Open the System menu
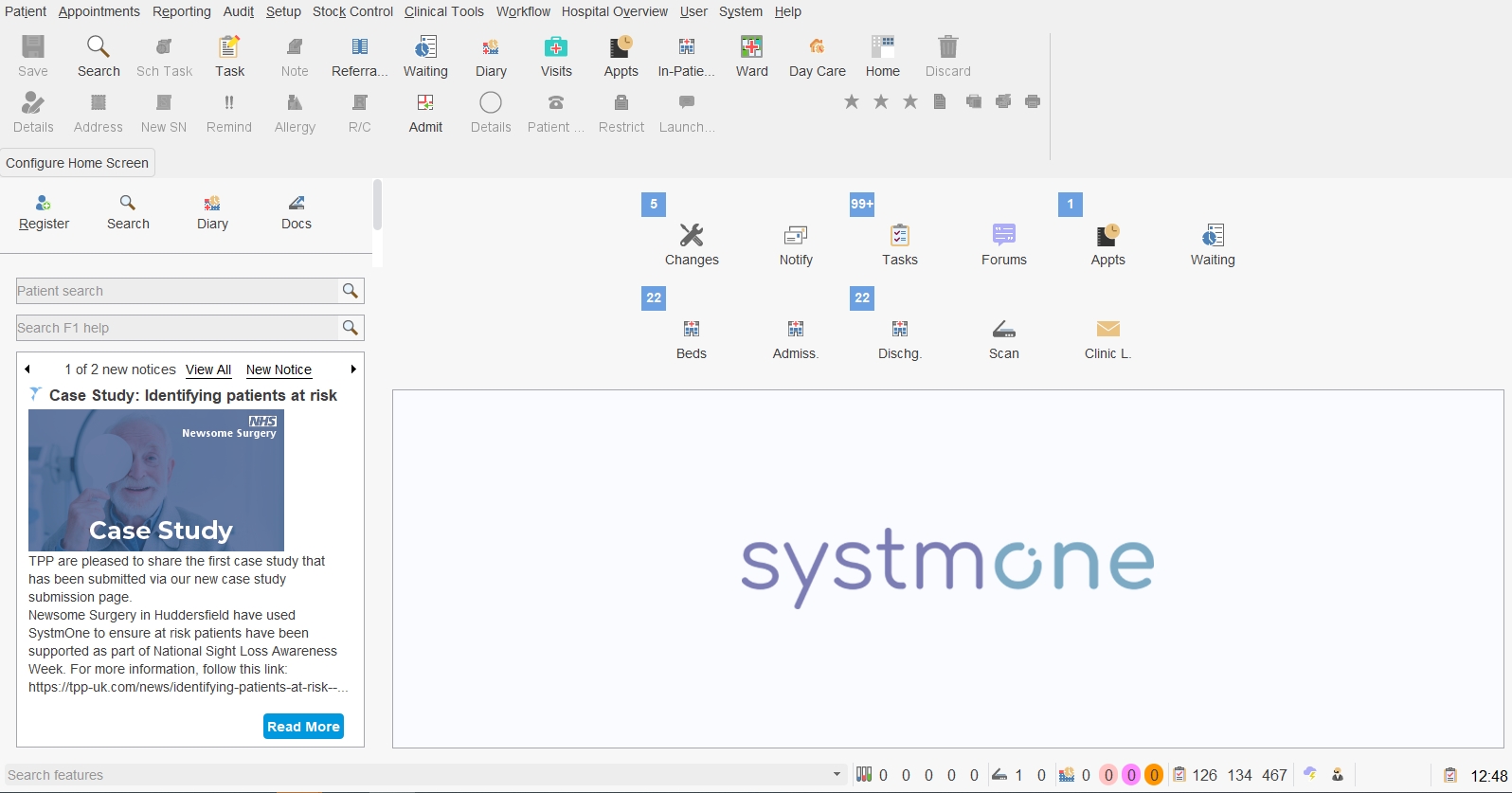Viewport: 1512px width, 793px height. [740, 11]
